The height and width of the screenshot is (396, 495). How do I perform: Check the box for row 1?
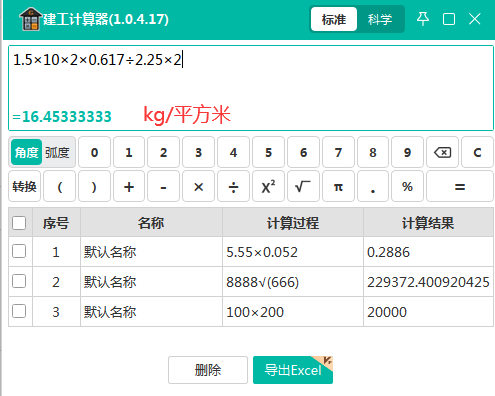click(19, 251)
